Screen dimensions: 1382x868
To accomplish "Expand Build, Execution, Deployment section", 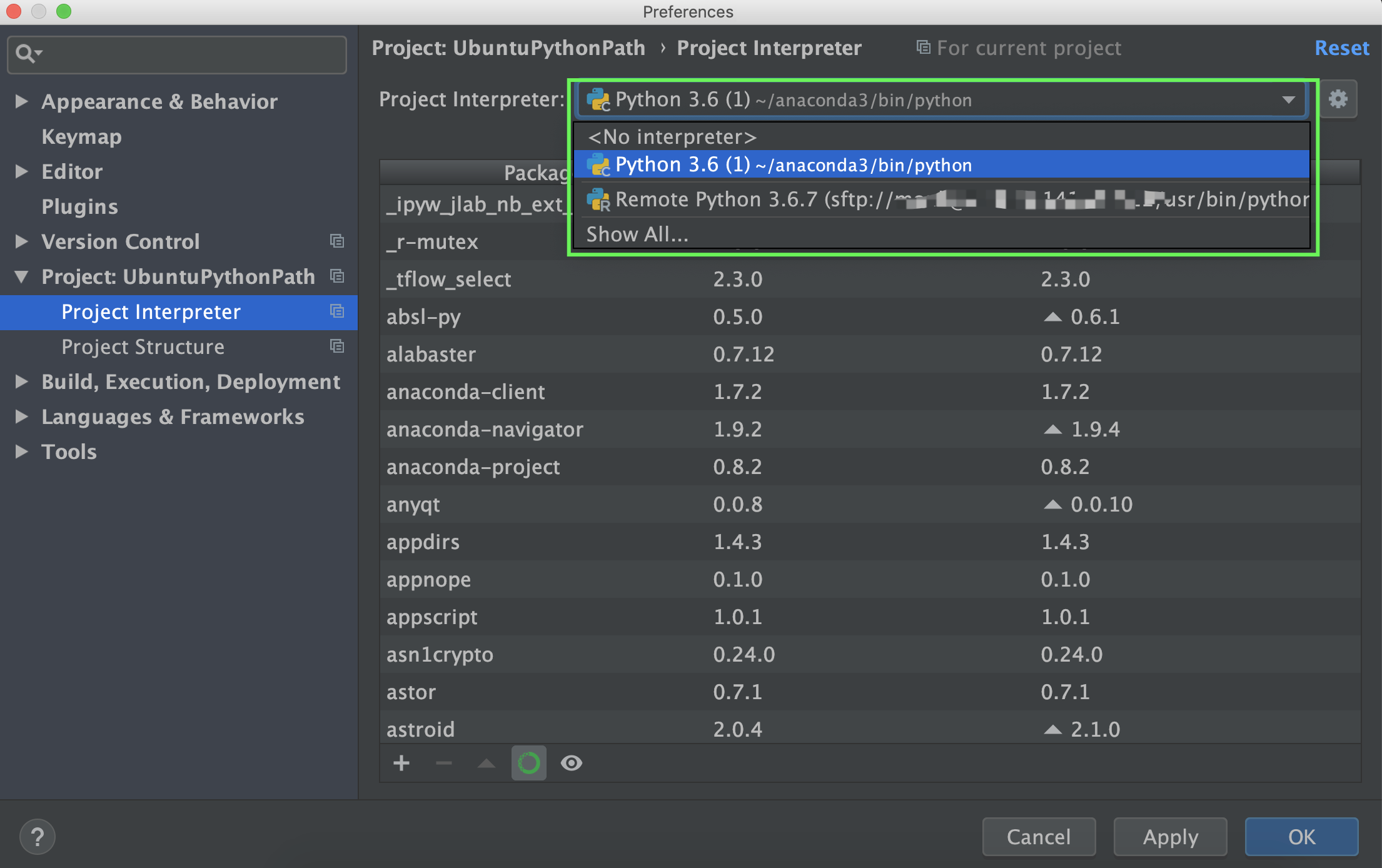I will coord(22,381).
